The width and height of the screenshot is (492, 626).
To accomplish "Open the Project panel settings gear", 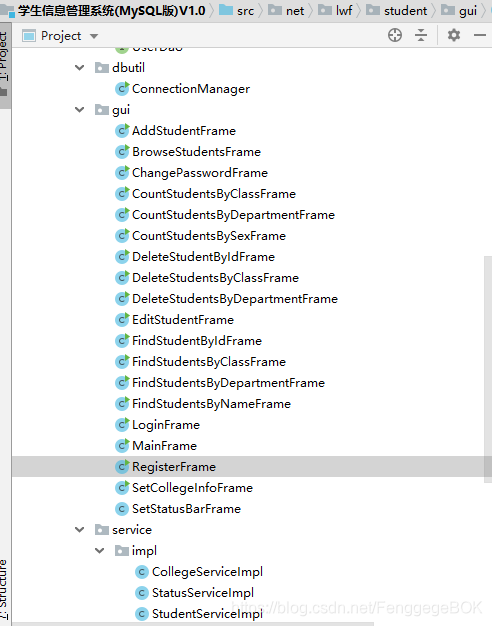I will coord(454,35).
